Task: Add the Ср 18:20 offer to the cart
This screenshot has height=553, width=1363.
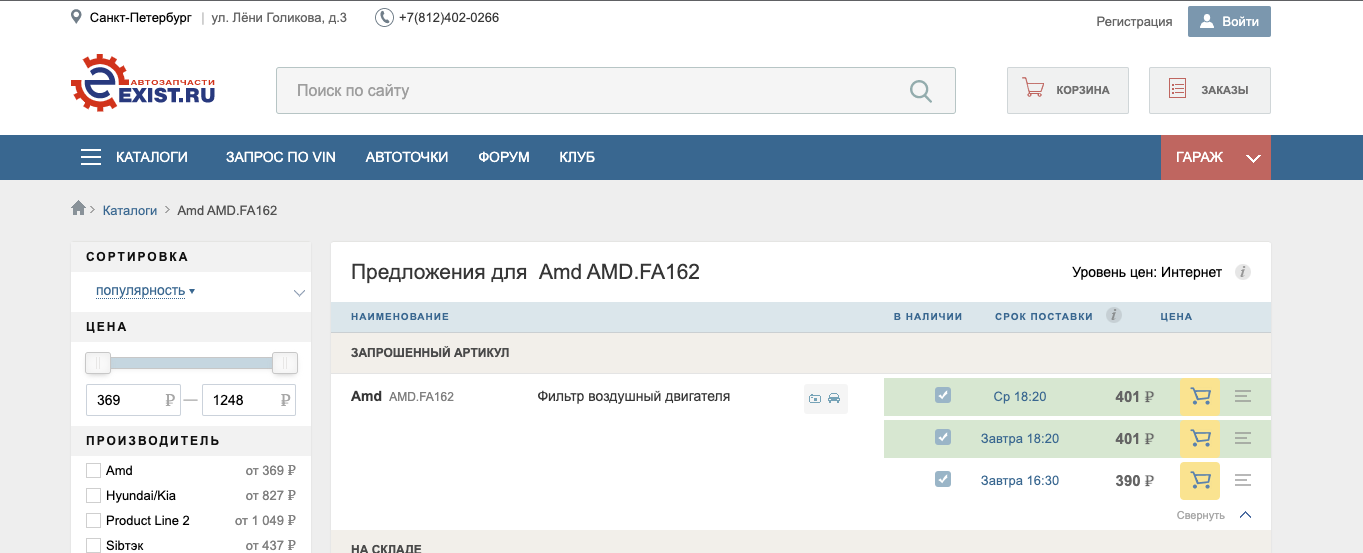Action: [x=1200, y=397]
